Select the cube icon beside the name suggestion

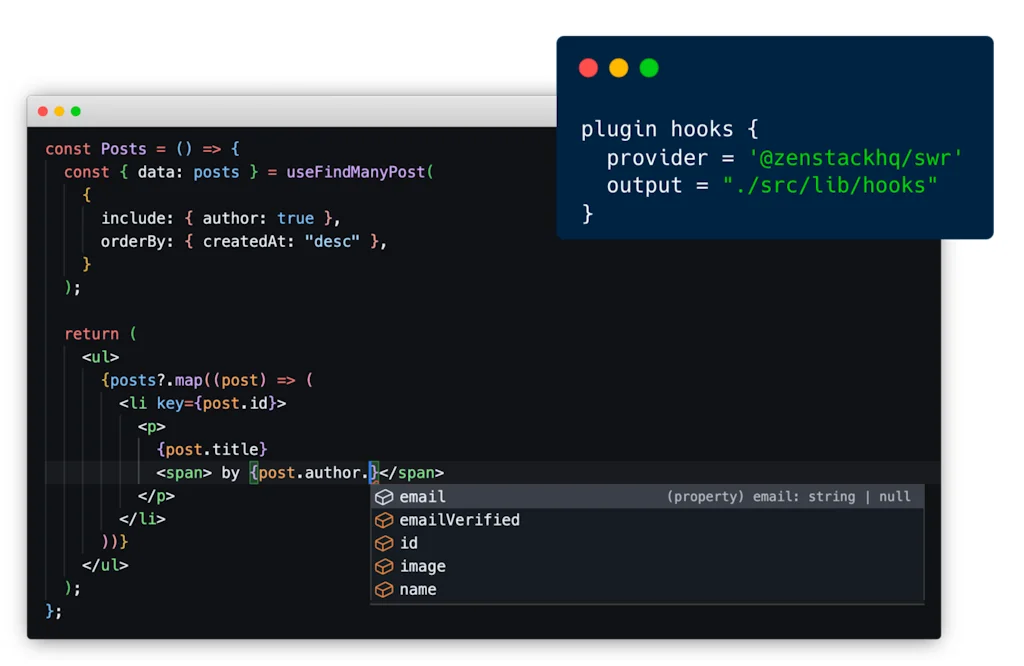coord(385,589)
